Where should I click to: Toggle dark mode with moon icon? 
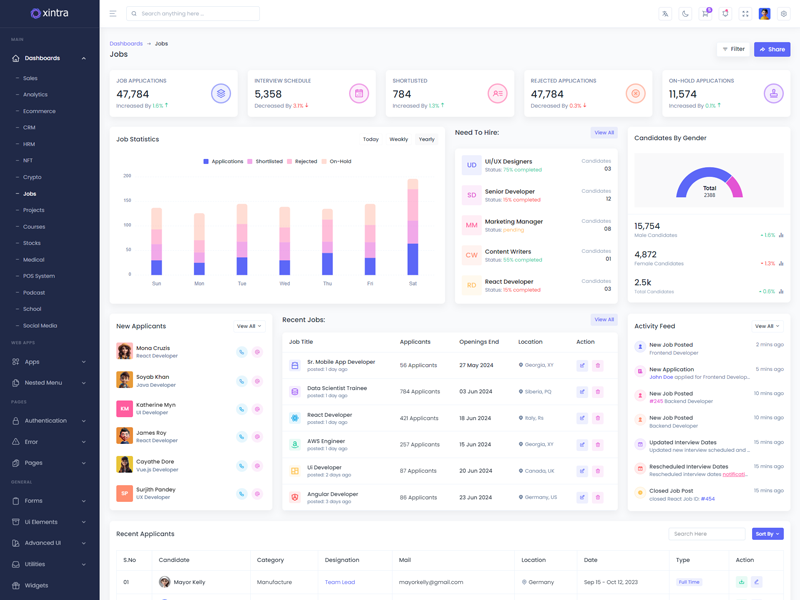pyautogui.click(x=685, y=14)
